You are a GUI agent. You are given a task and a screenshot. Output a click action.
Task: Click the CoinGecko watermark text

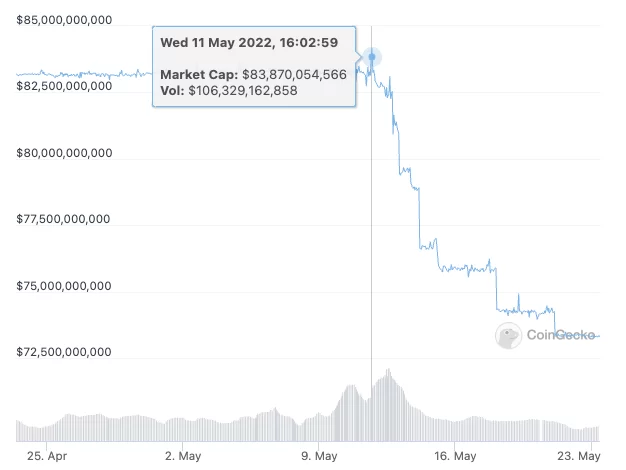pos(561,335)
